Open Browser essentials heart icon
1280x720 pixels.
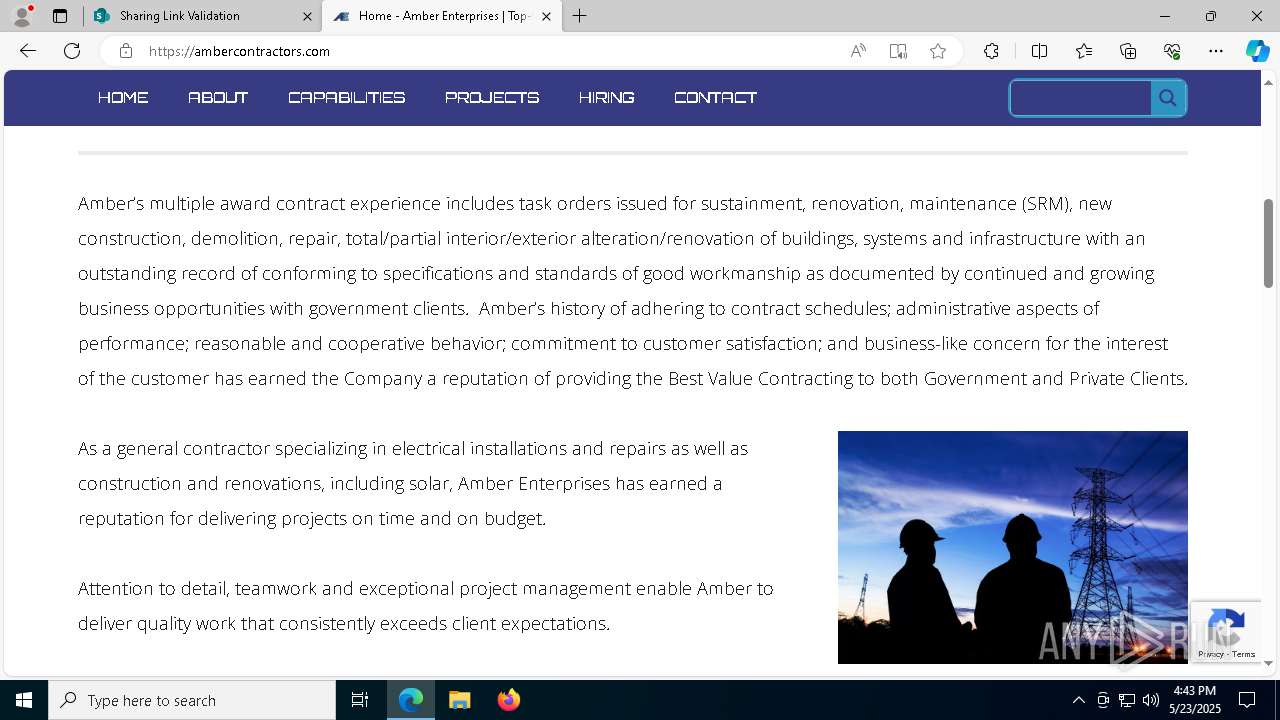(x=1172, y=51)
